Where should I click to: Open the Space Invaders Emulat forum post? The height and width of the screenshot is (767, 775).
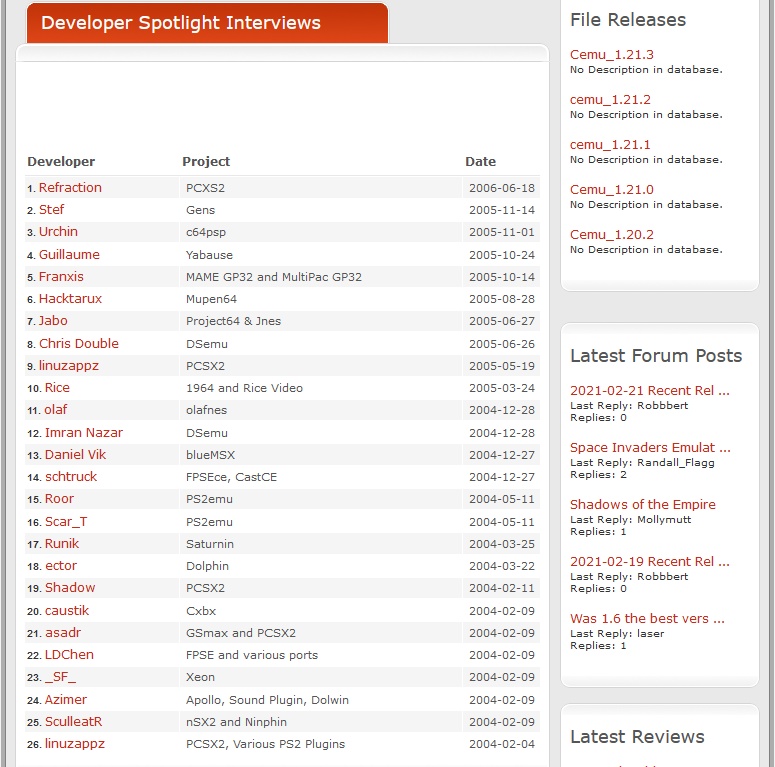click(650, 447)
